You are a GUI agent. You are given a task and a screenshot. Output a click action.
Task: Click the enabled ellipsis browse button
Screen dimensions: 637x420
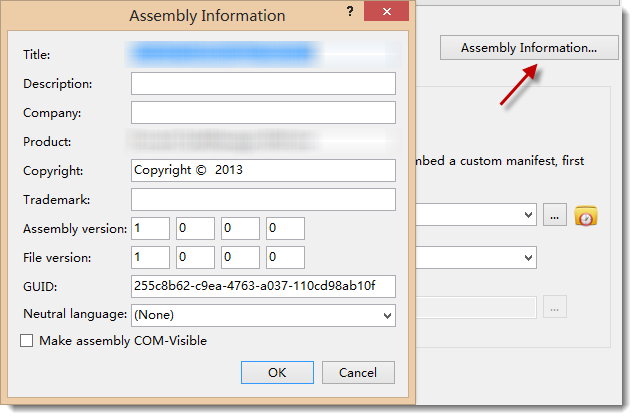[x=555, y=215]
